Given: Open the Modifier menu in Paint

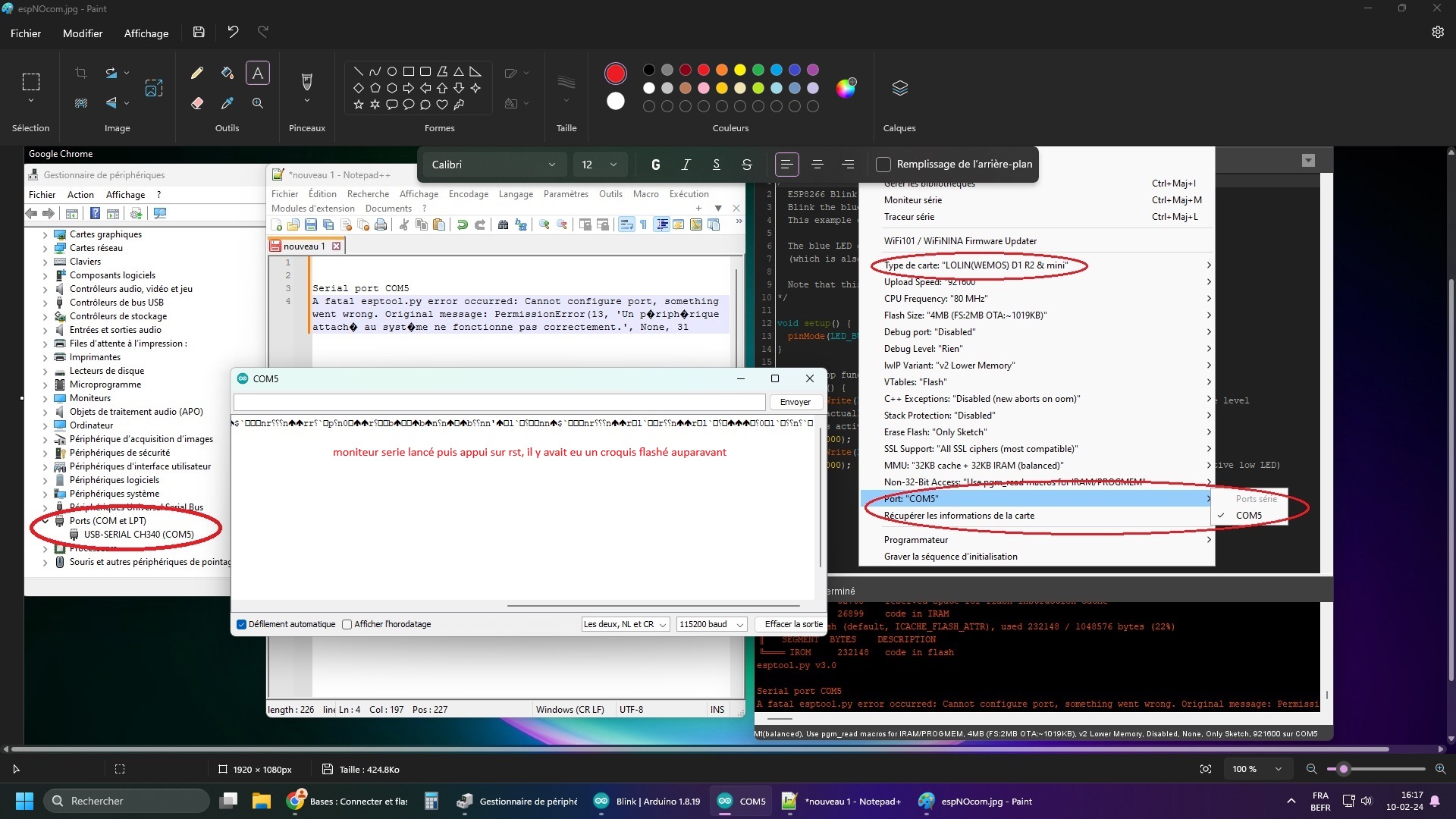Looking at the screenshot, I should pyautogui.click(x=83, y=33).
